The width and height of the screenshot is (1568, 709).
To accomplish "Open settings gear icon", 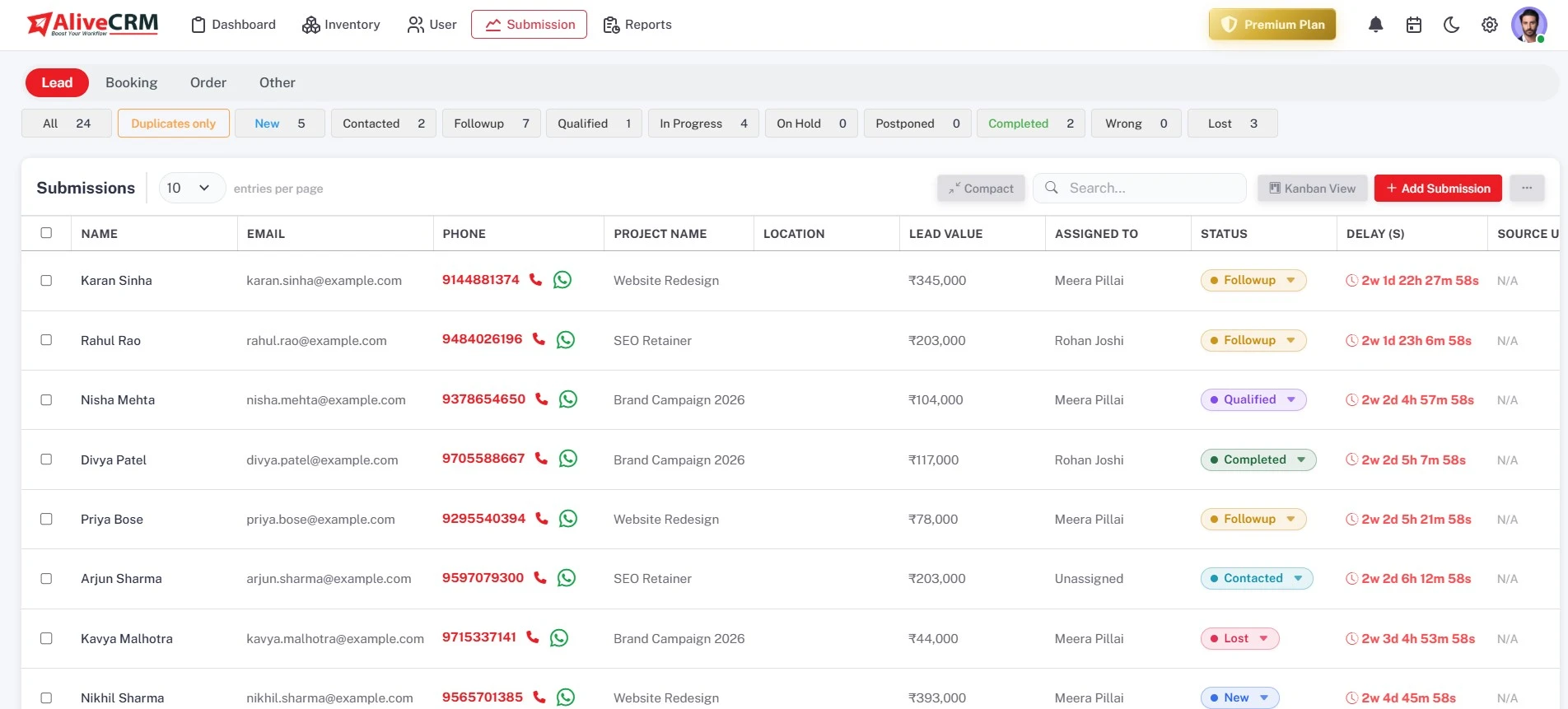I will click(x=1490, y=25).
